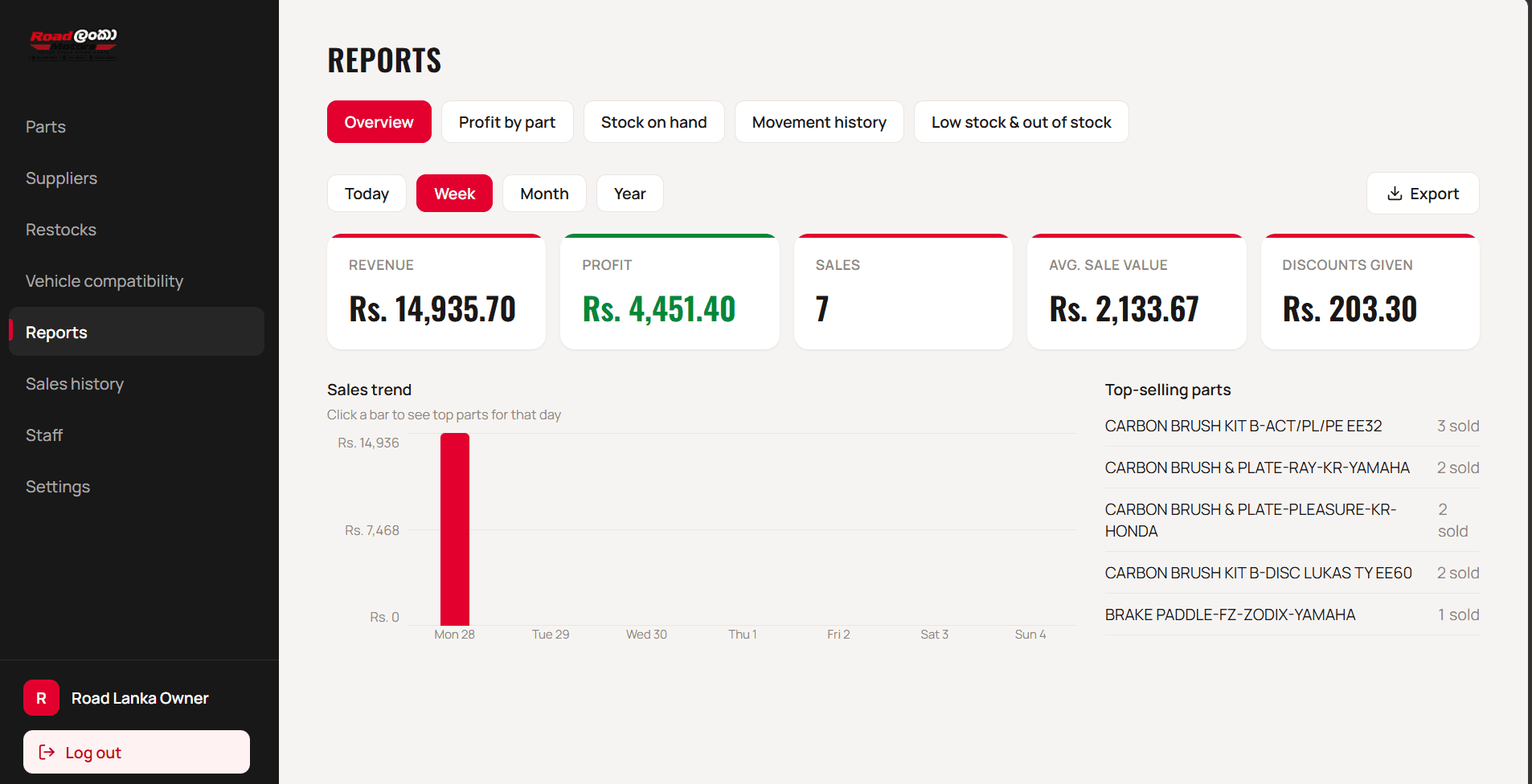Click the Top-selling parts heading
The image size is (1532, 784).
[x=1168, y=390]
